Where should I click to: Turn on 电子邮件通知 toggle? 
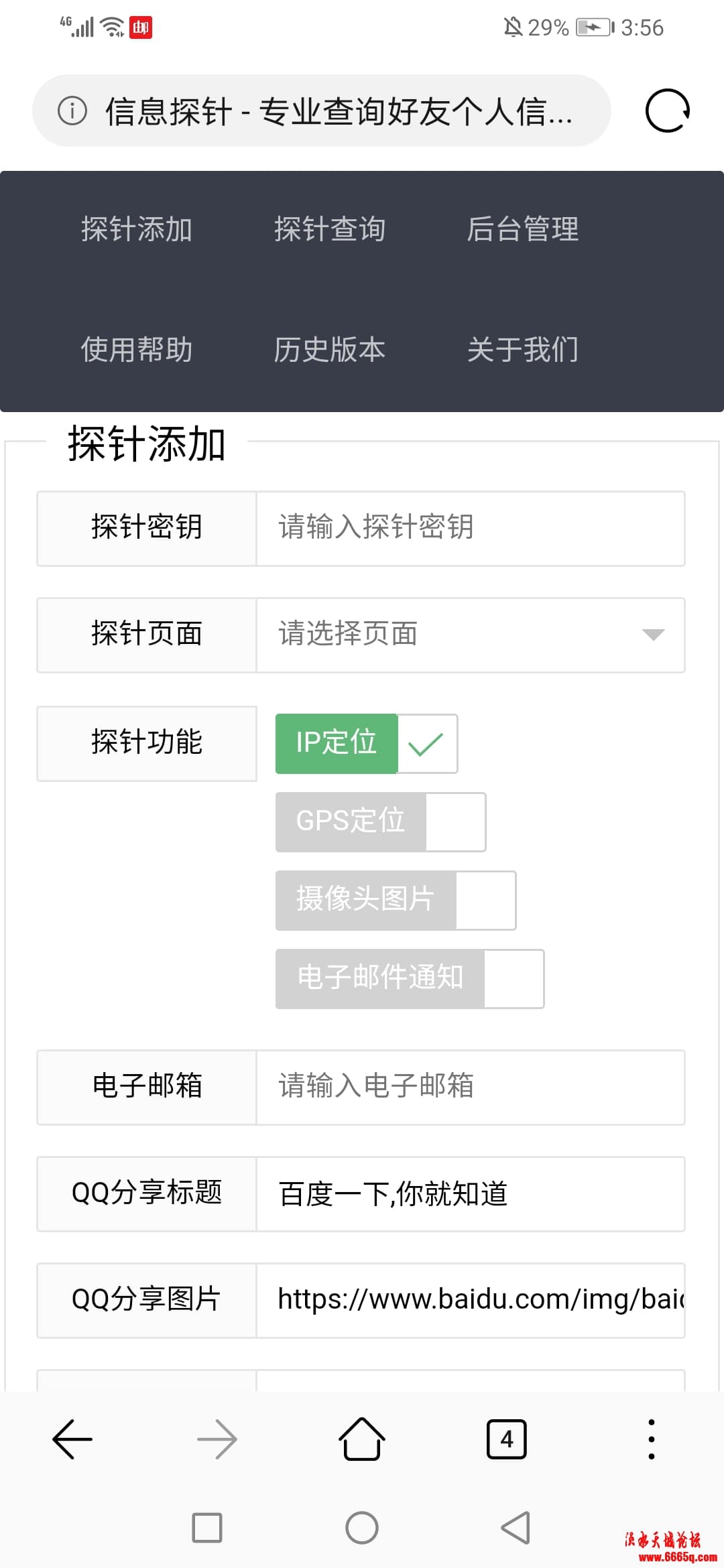(410, 979)
